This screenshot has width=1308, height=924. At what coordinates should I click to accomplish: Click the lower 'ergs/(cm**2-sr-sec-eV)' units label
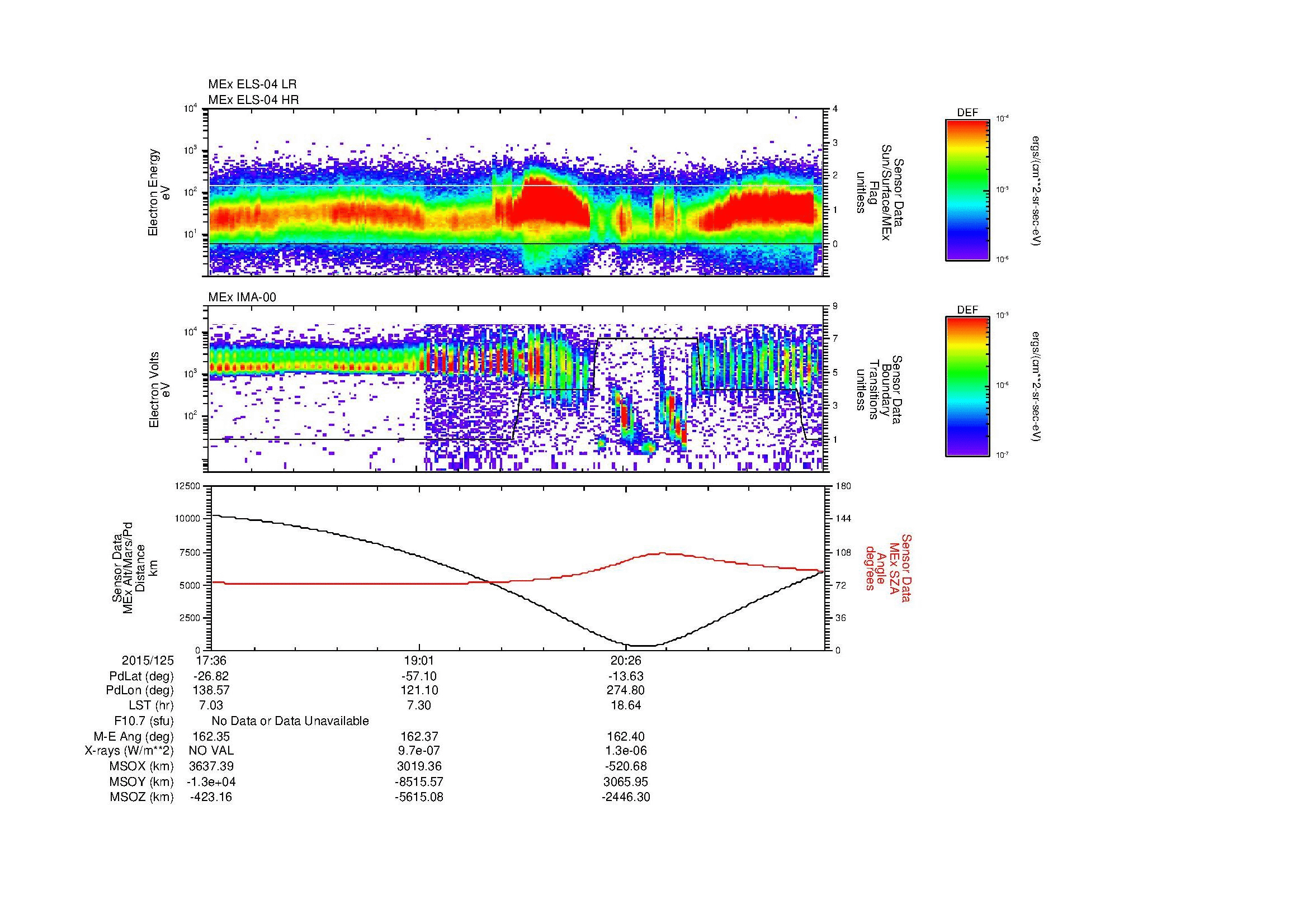click(x=1037, y=387)
